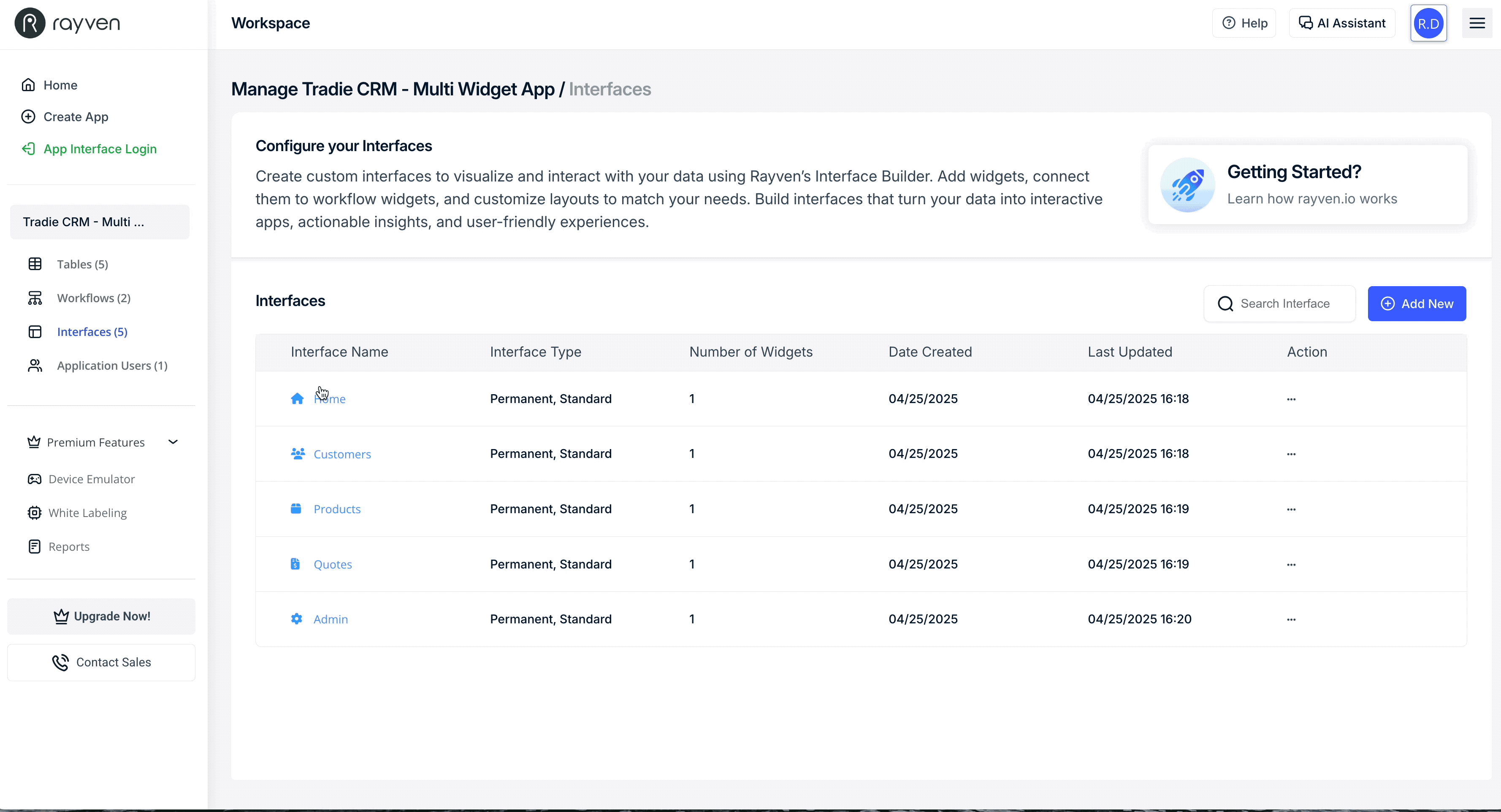
Task: Click Upgrade Now! button
Action: 101,616
